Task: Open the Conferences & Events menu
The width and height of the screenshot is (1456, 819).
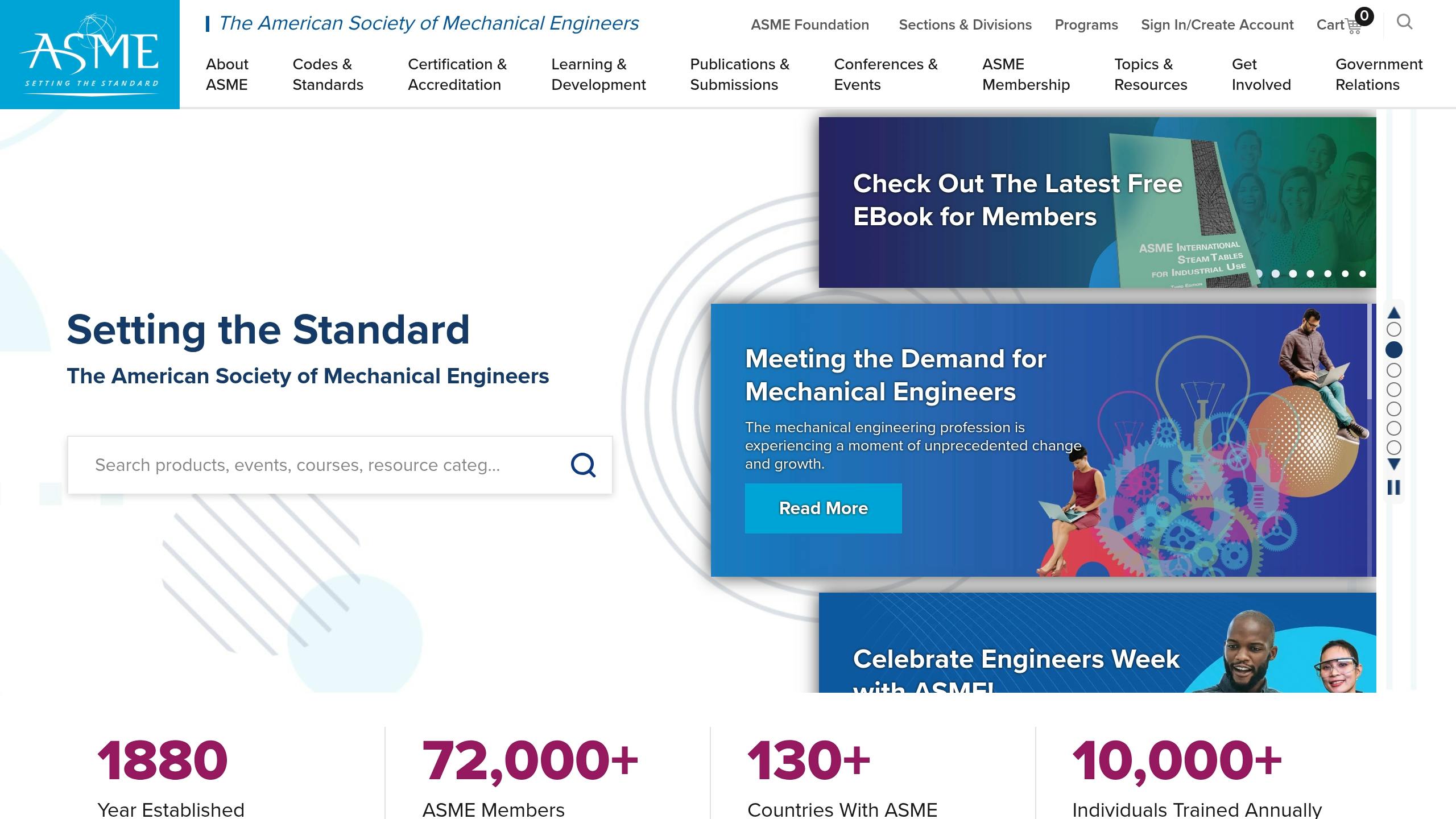Action: tap(886, 75)
